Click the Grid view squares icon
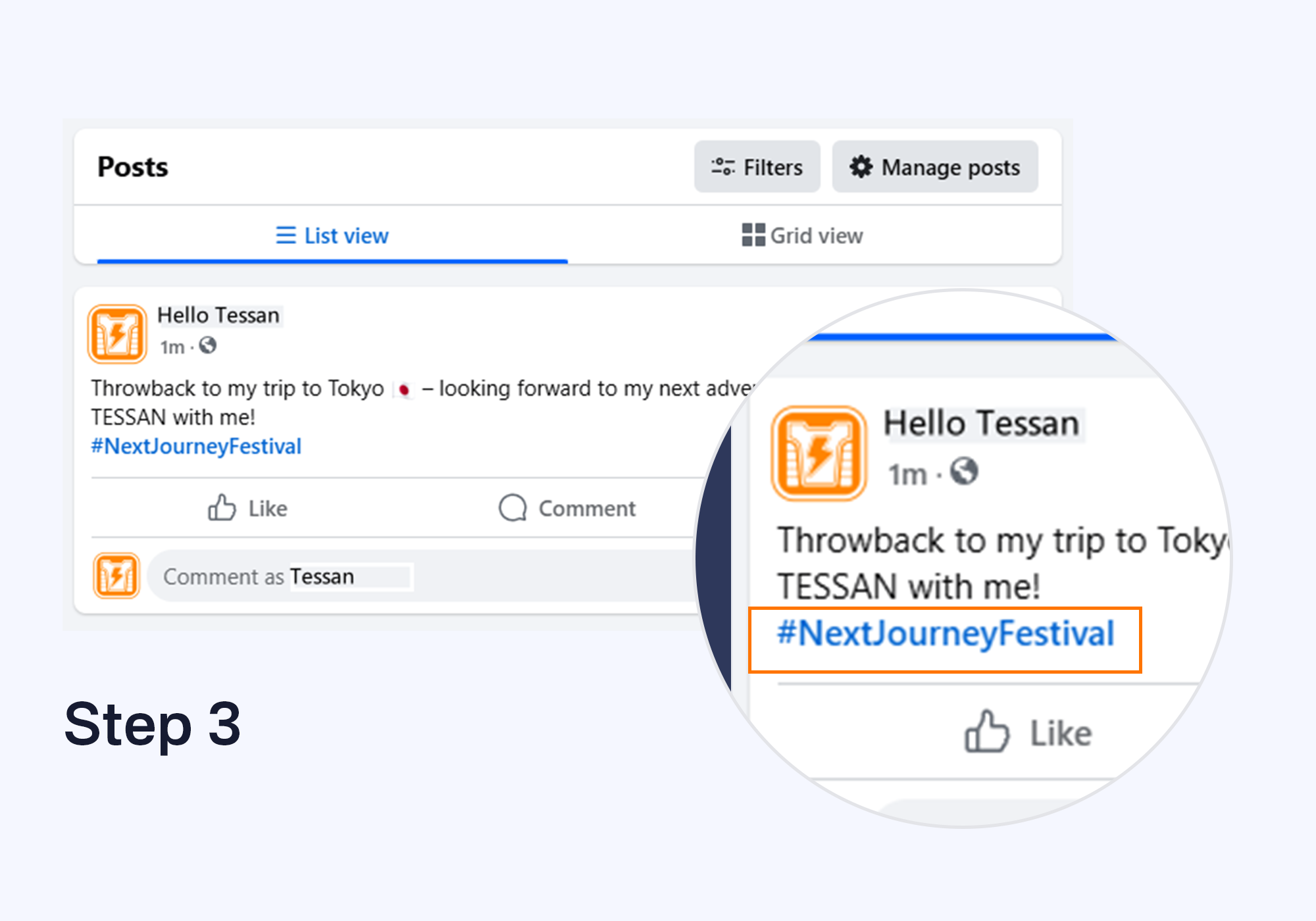The image size is (1316, 921). 753,235
